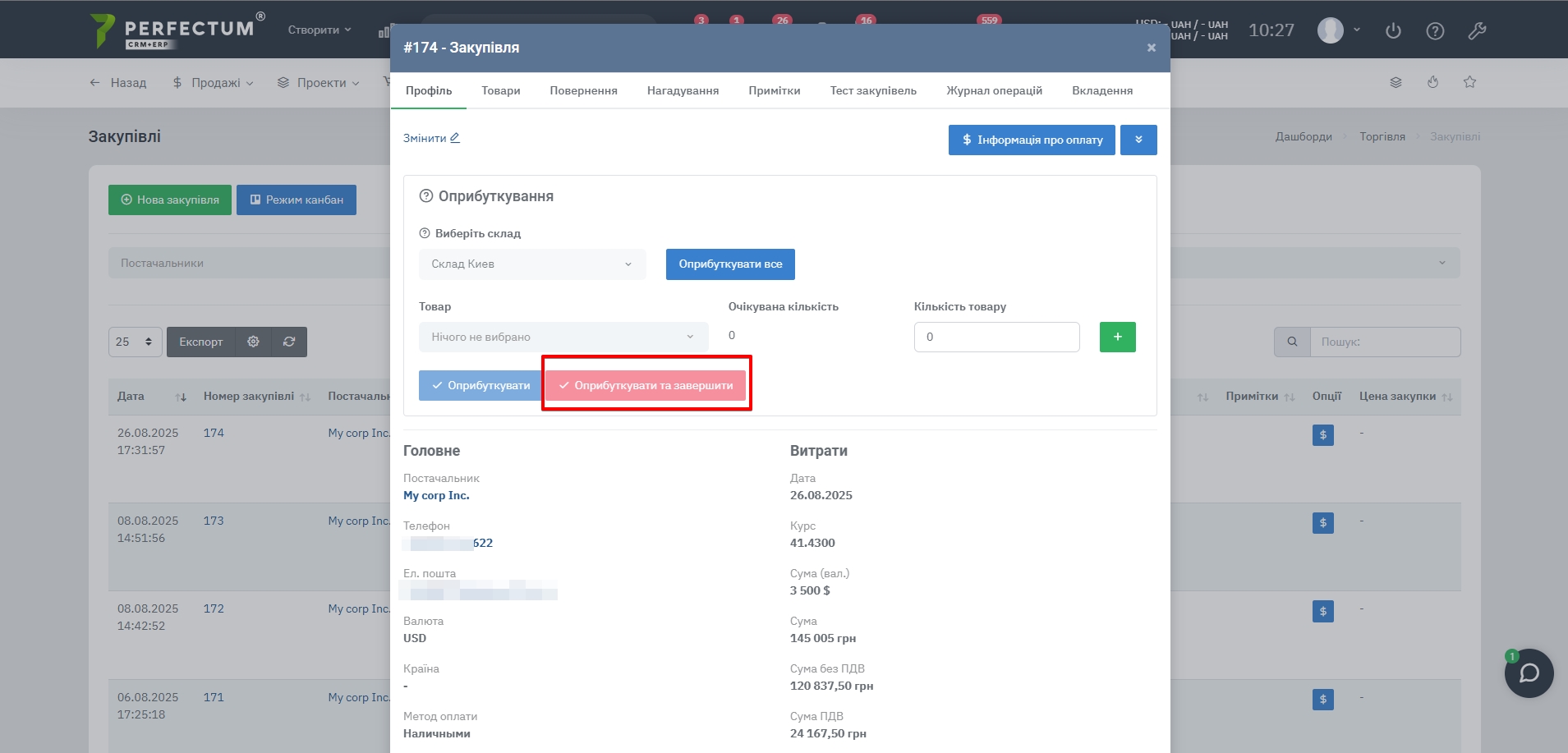Click Оприбуткувати все button

point(730,264)
